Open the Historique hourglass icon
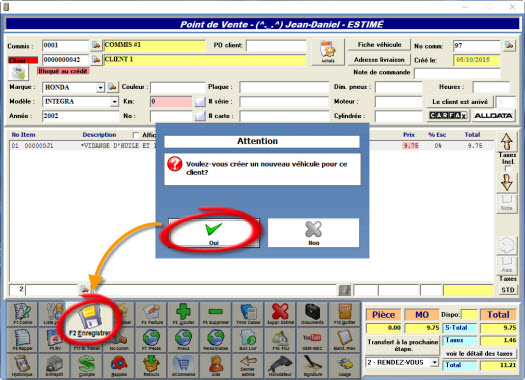This screenshot has height=380, width=525. [22, 366]
